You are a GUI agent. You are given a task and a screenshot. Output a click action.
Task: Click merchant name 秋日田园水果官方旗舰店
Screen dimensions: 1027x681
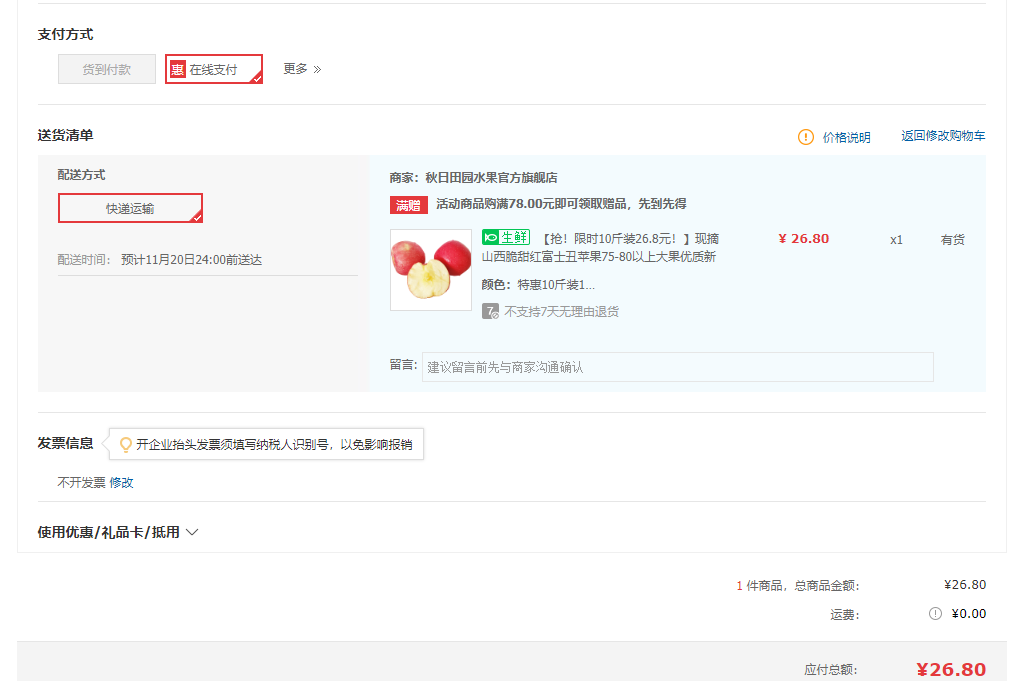tap(491, 177)
